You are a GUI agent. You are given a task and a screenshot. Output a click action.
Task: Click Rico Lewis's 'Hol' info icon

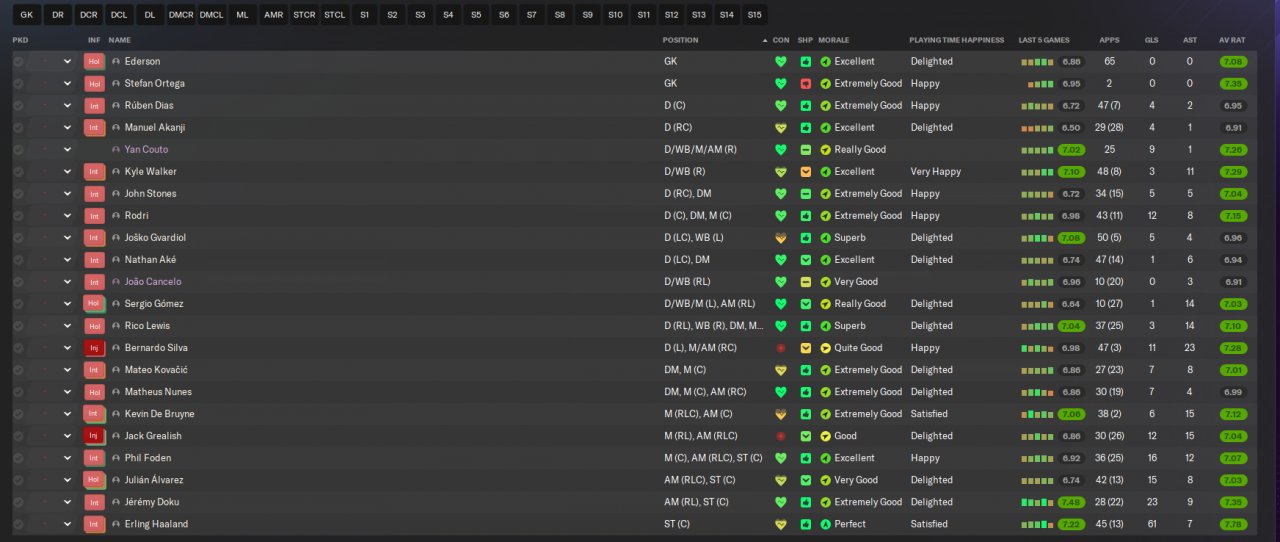tap(94, 326)
